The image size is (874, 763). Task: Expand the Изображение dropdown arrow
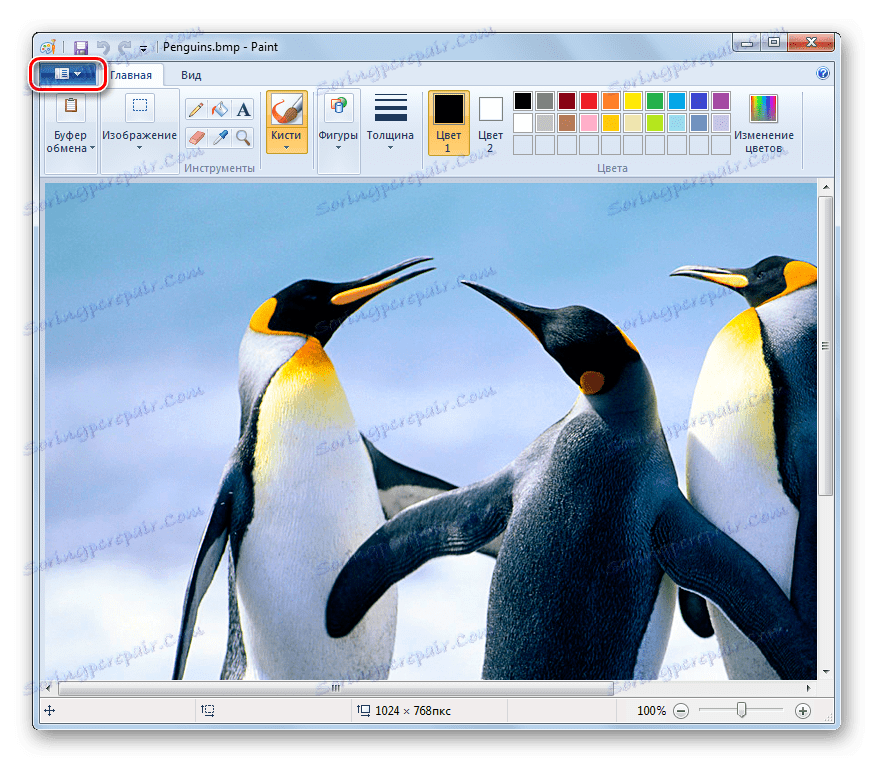(x=139, y=148)
